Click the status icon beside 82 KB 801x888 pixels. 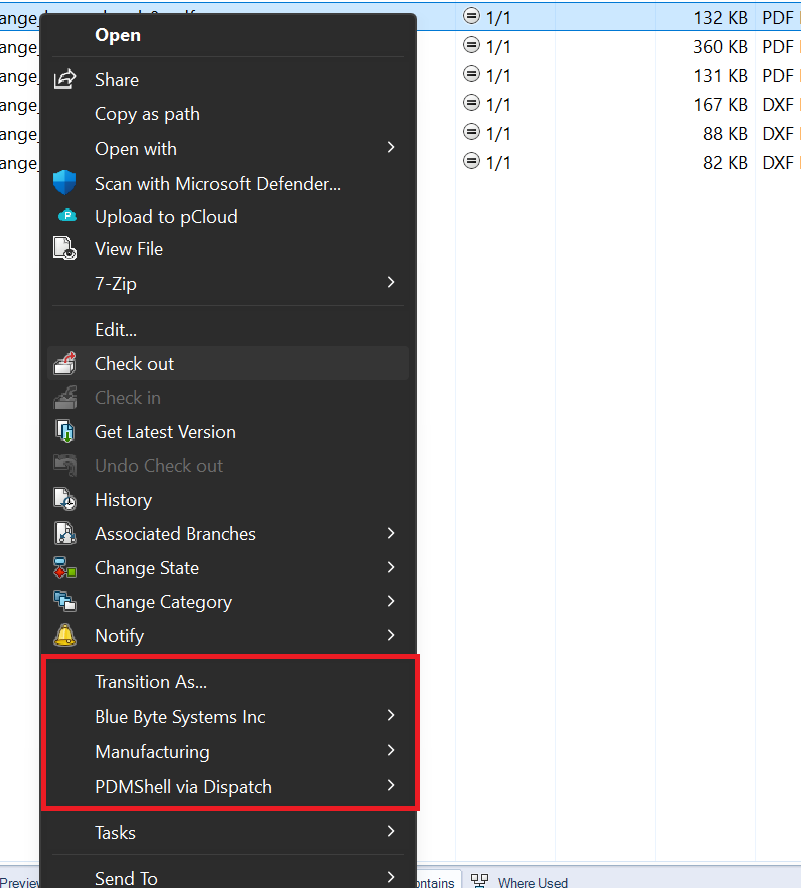tap(471, 161)
